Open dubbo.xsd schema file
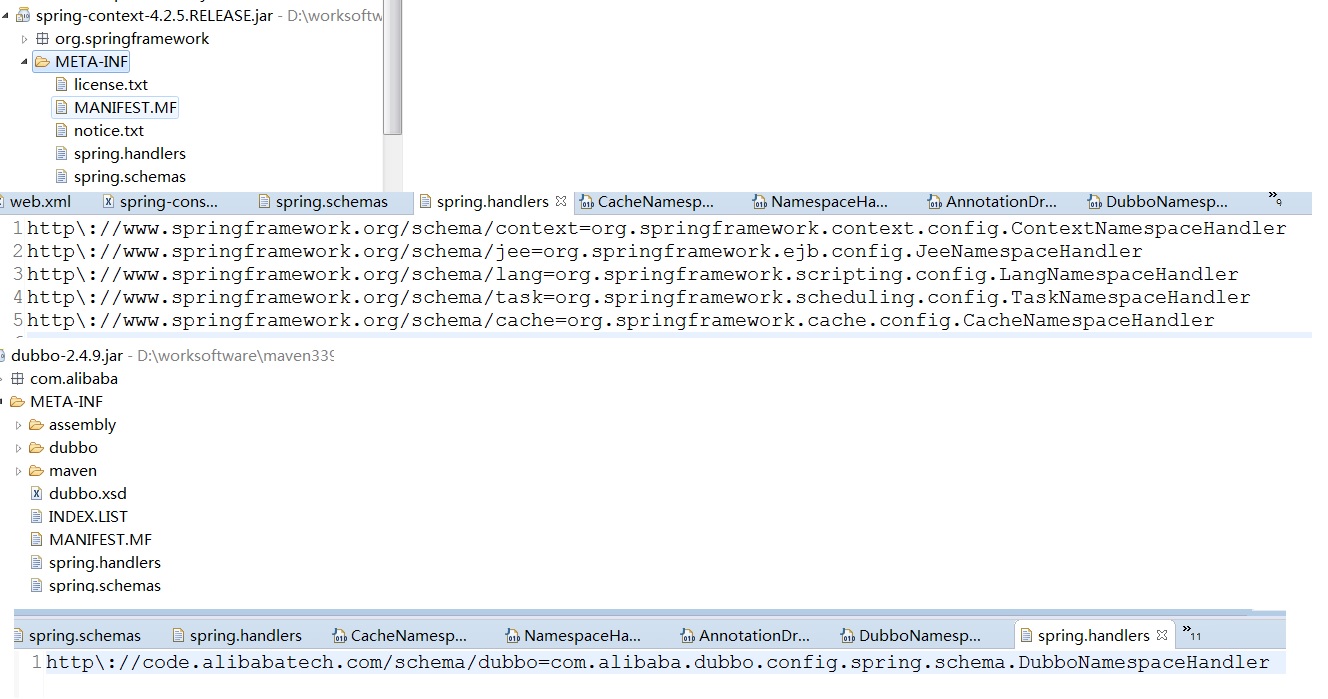Image resolution: width=1328 pixels, height=699 pixels. coord(88,494)
